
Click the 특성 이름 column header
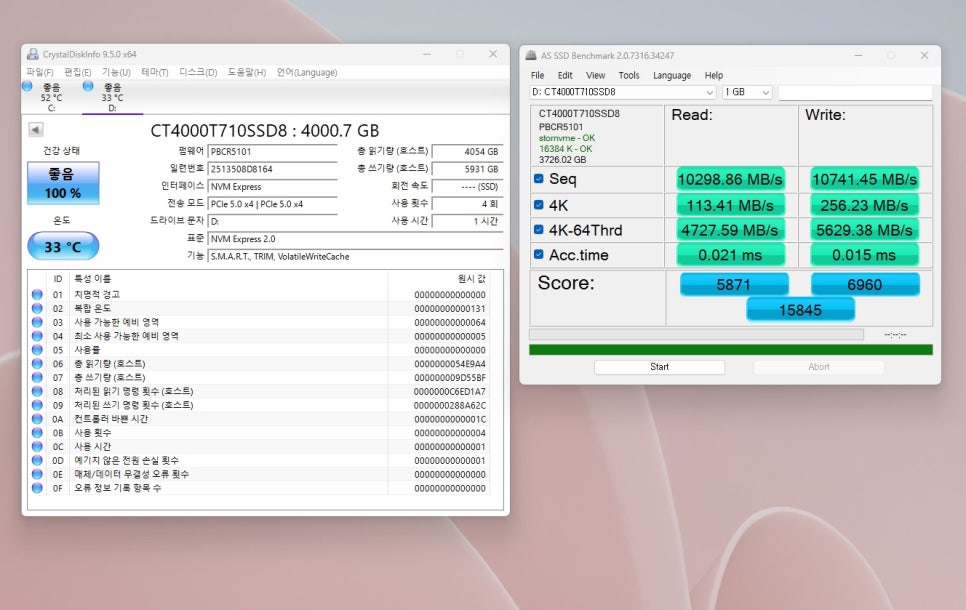[x=92, y=279]
